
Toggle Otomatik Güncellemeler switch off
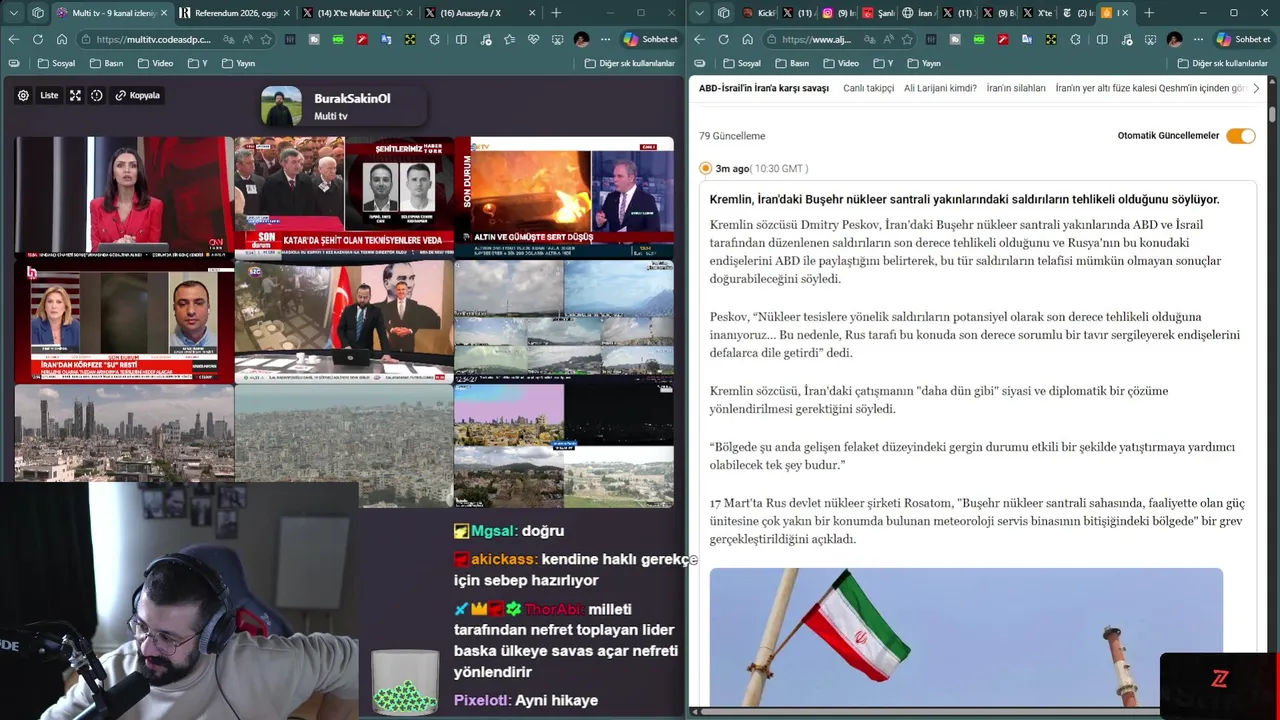pyautogui.click(x=1241, y=136)
